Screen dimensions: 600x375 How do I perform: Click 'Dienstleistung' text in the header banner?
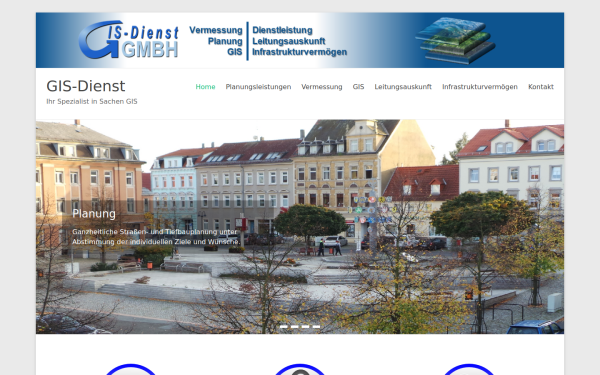point(282,30)
